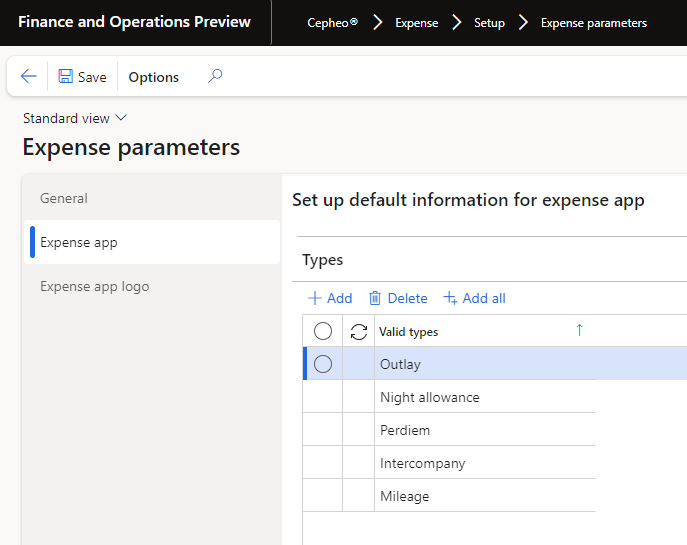Click the Expense breadcrumb link
The image size is (687, 545).
point(416,23)
